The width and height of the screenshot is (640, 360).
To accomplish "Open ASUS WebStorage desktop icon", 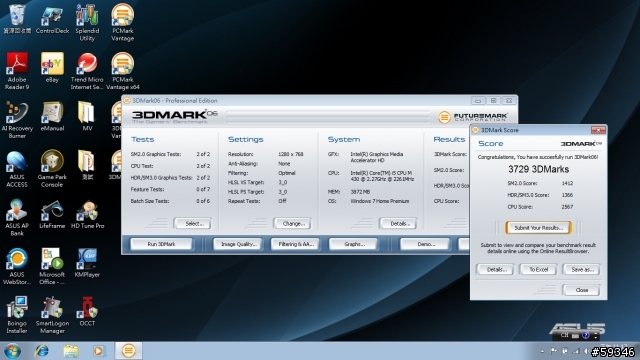I will 17,266.
